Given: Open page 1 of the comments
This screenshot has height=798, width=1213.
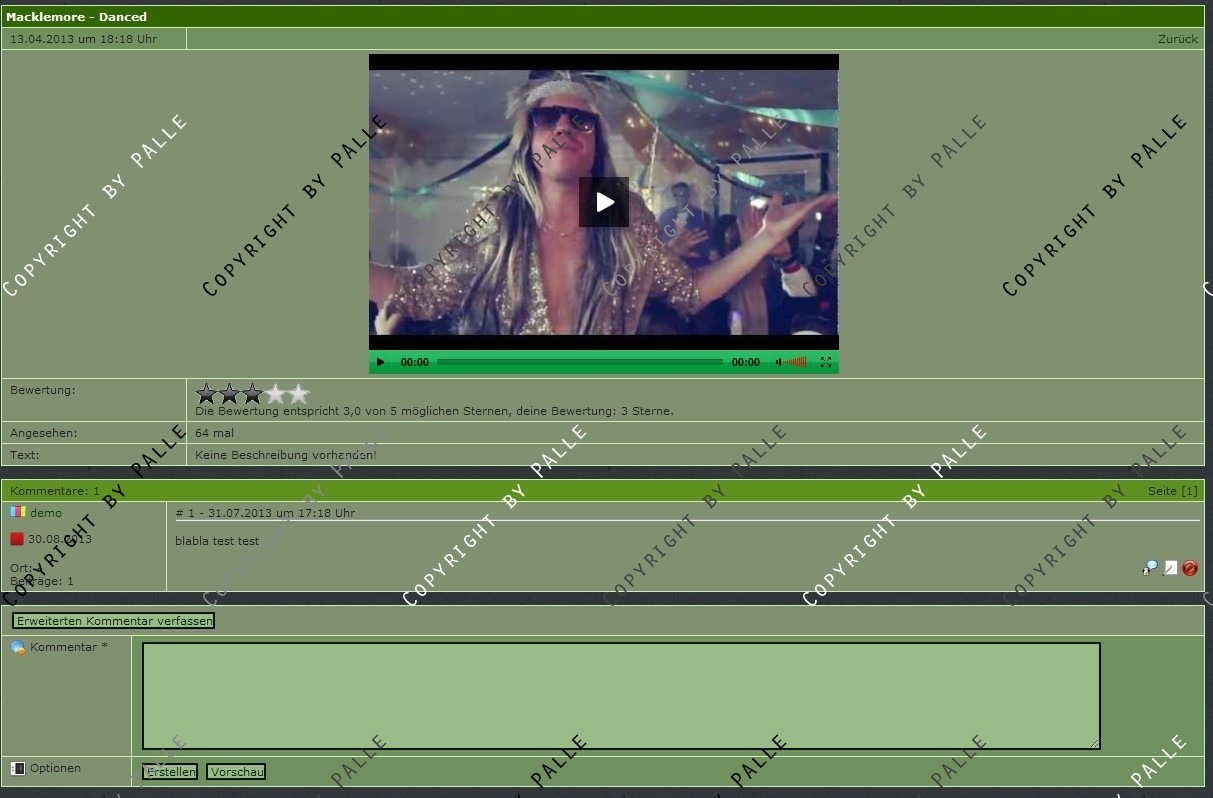Looking at the screenshot, I should pos(1188,491).
